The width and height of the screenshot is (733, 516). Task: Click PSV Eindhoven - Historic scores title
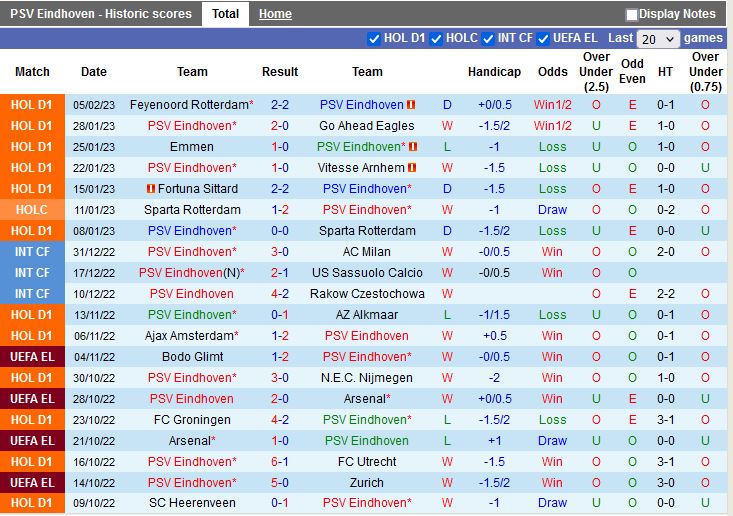(x=101, y=14)
